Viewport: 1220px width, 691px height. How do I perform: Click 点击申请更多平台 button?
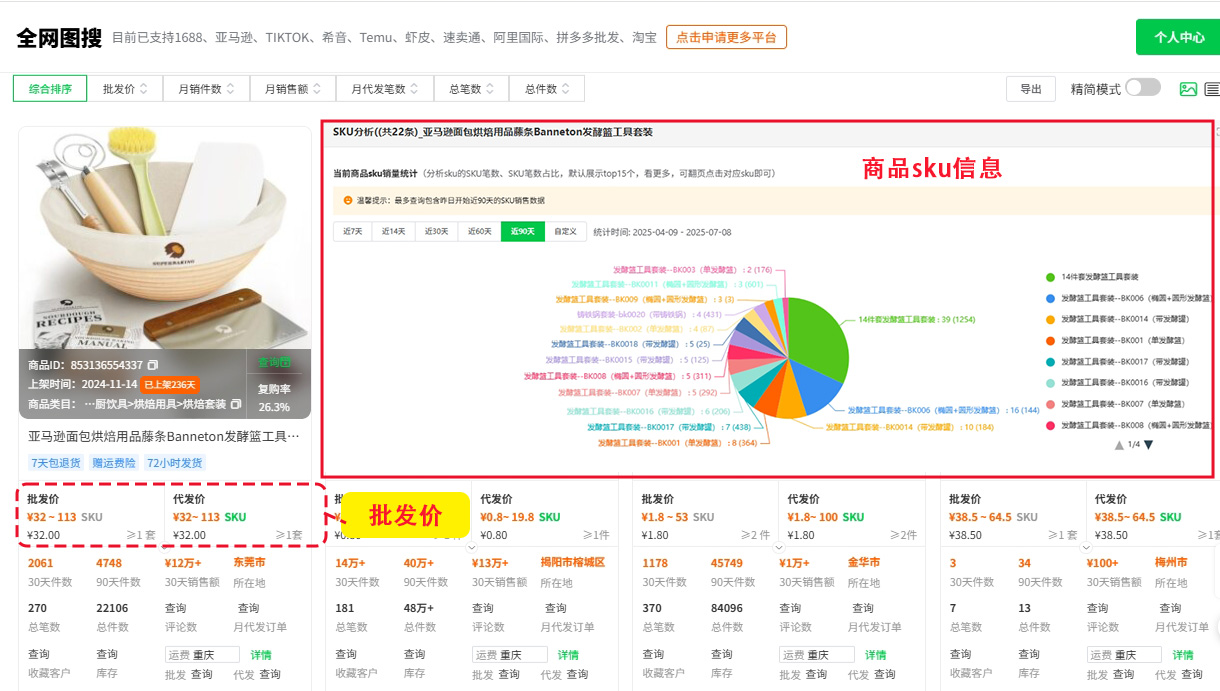(726, 37)
